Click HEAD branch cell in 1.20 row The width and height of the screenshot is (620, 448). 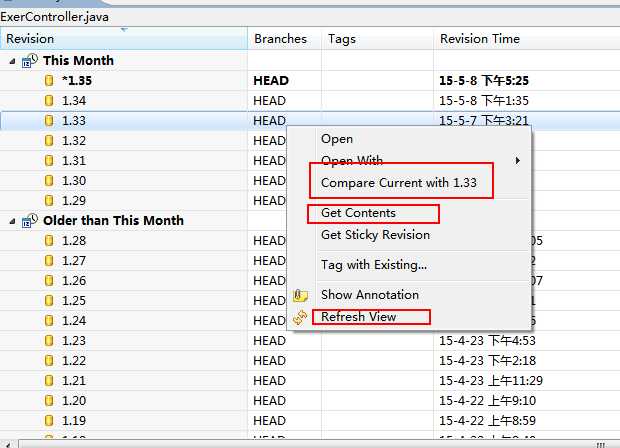point(269,401)
